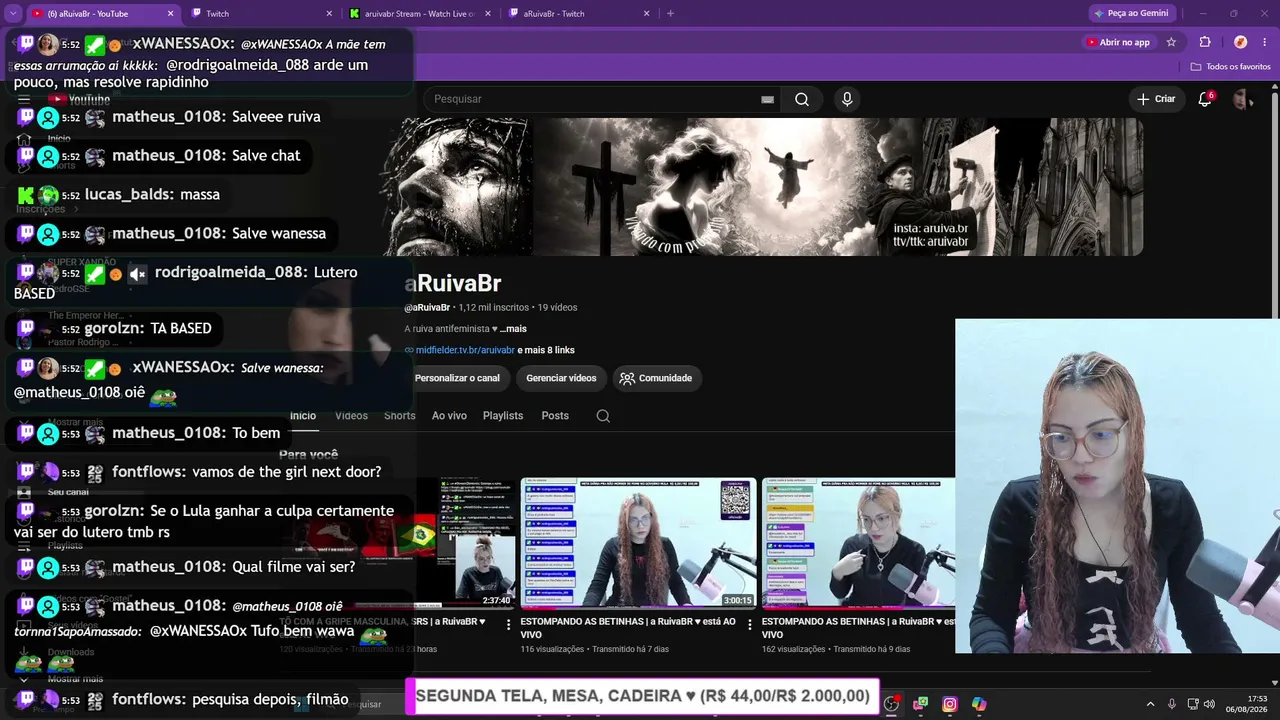Open options menu for the 116 visualizações video
Image resolution: width=1280 pixels, height=720 pixels.
pos(750,625)
